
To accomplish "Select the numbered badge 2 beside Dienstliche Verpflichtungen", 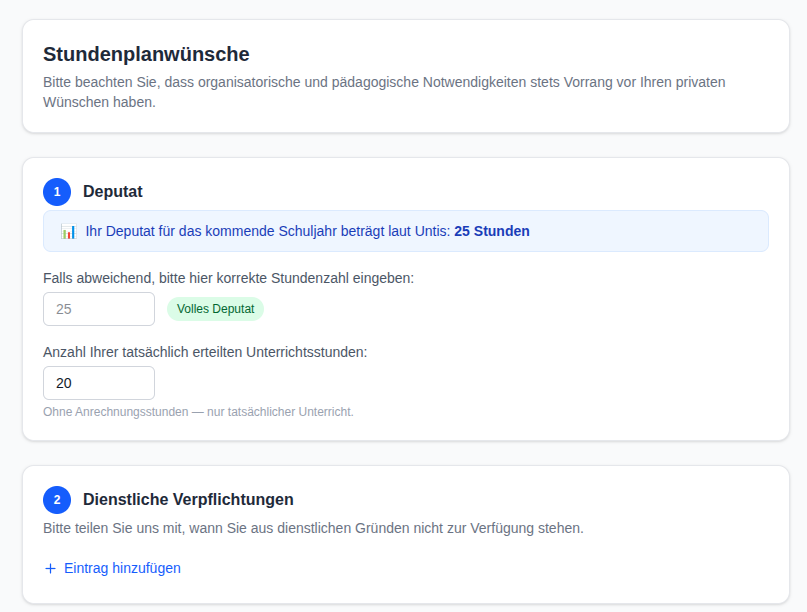I will 57,499.
